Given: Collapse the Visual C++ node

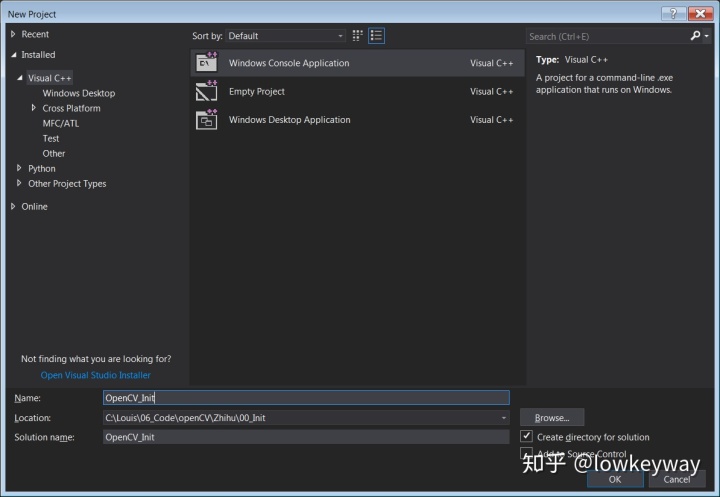Looking at the screenshot, I should tap(20, 78).
